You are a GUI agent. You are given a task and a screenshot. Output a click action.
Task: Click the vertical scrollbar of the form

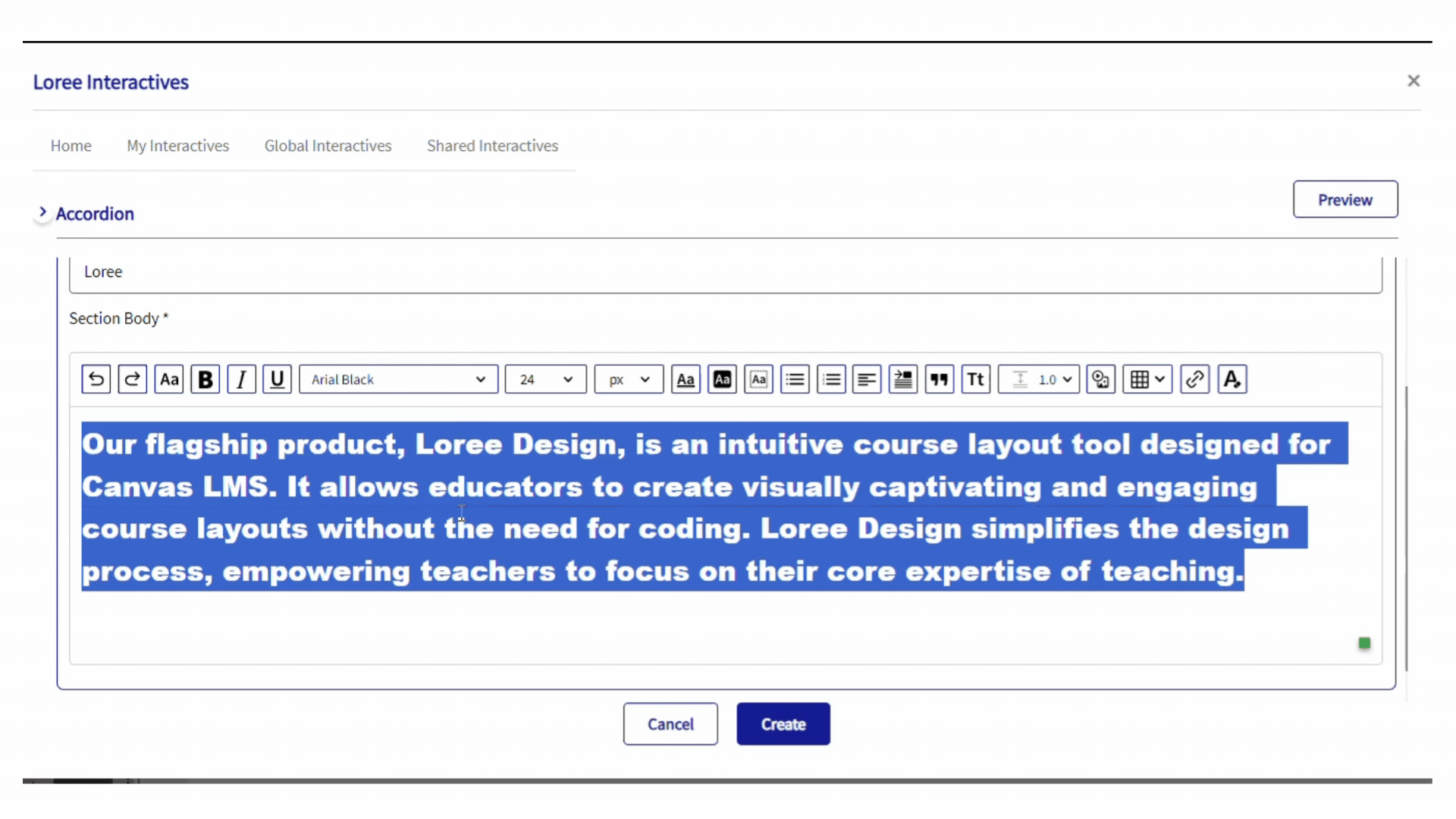coord(1407,529)
